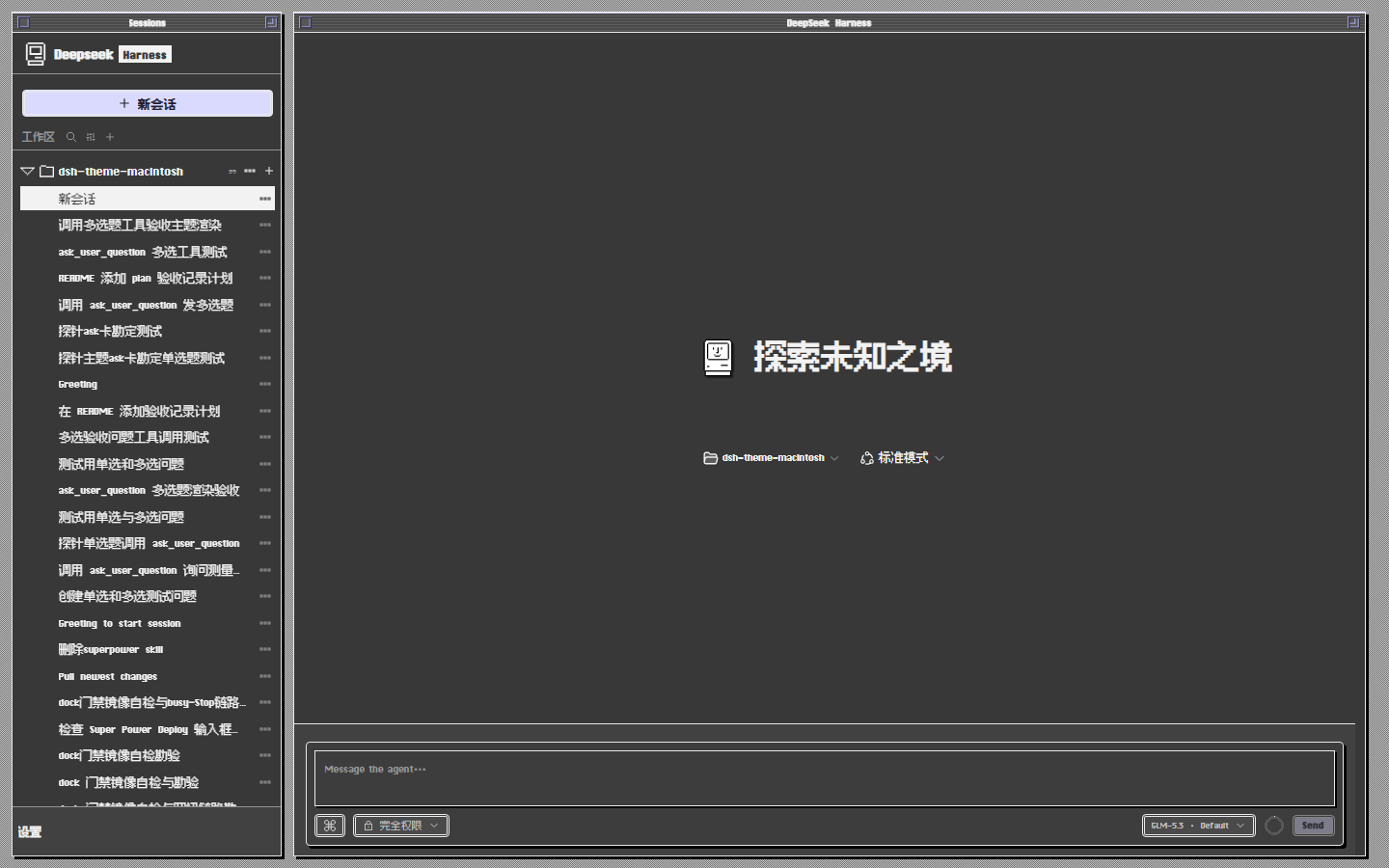Click the command key icon button
Image resolution: width=1389 pixels, height=868 pixels.
click(330, 826)
